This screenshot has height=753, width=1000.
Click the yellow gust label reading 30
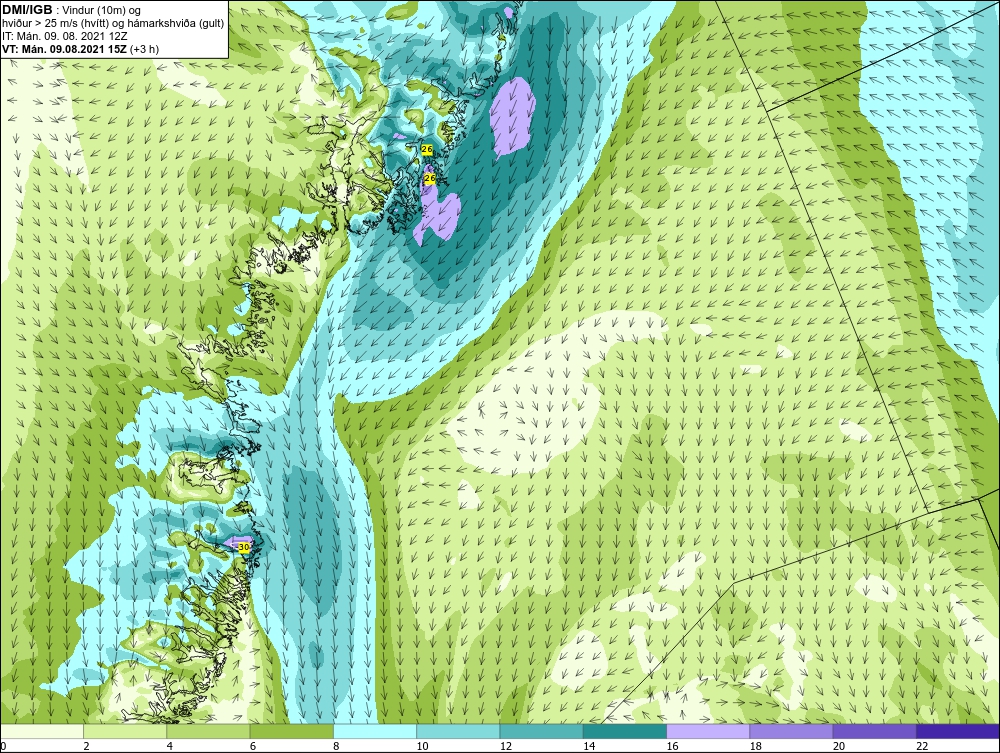point(243,546)
